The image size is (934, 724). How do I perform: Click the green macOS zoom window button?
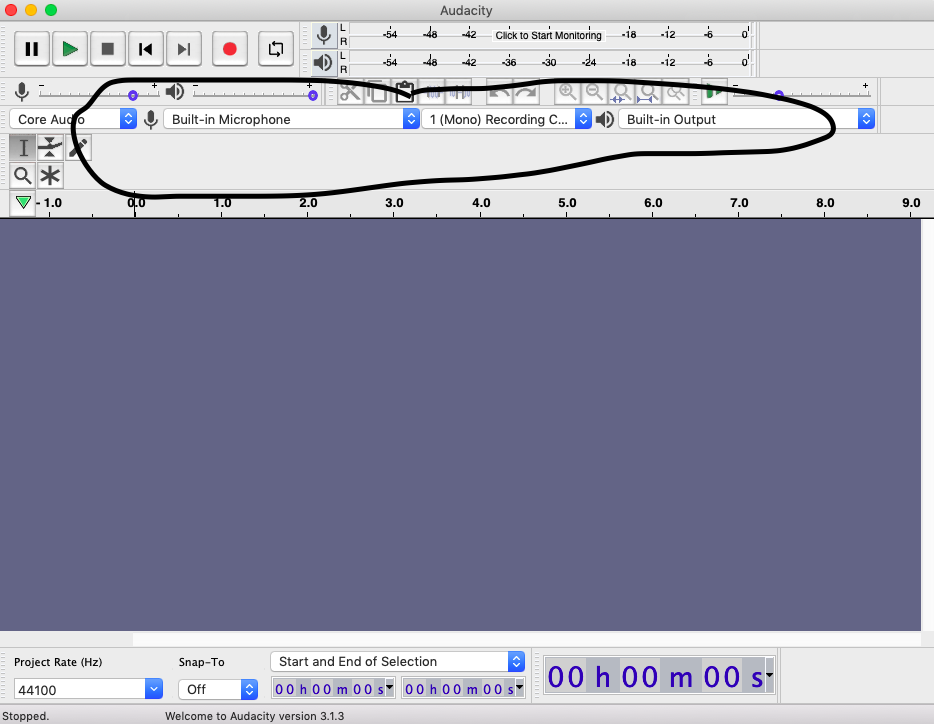(51, 10)
